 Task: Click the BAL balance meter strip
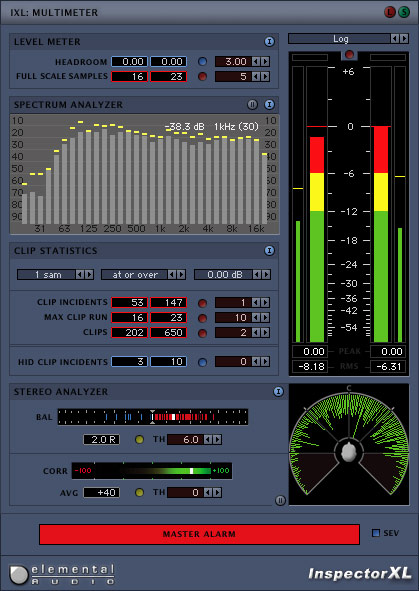[x=153, y=417]
